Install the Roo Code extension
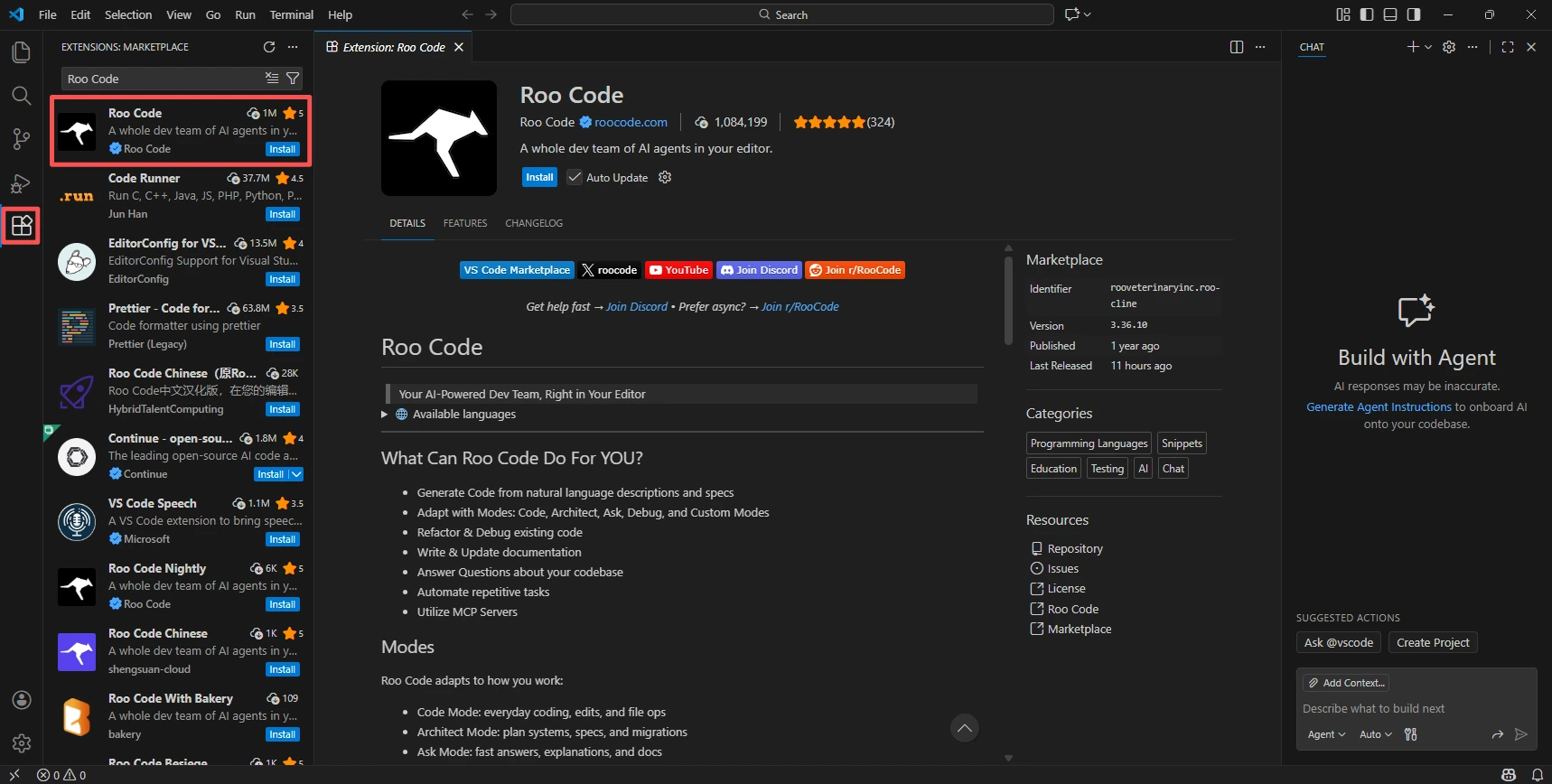Viewport: 1552px width, 784px height. tap(539, 177)
